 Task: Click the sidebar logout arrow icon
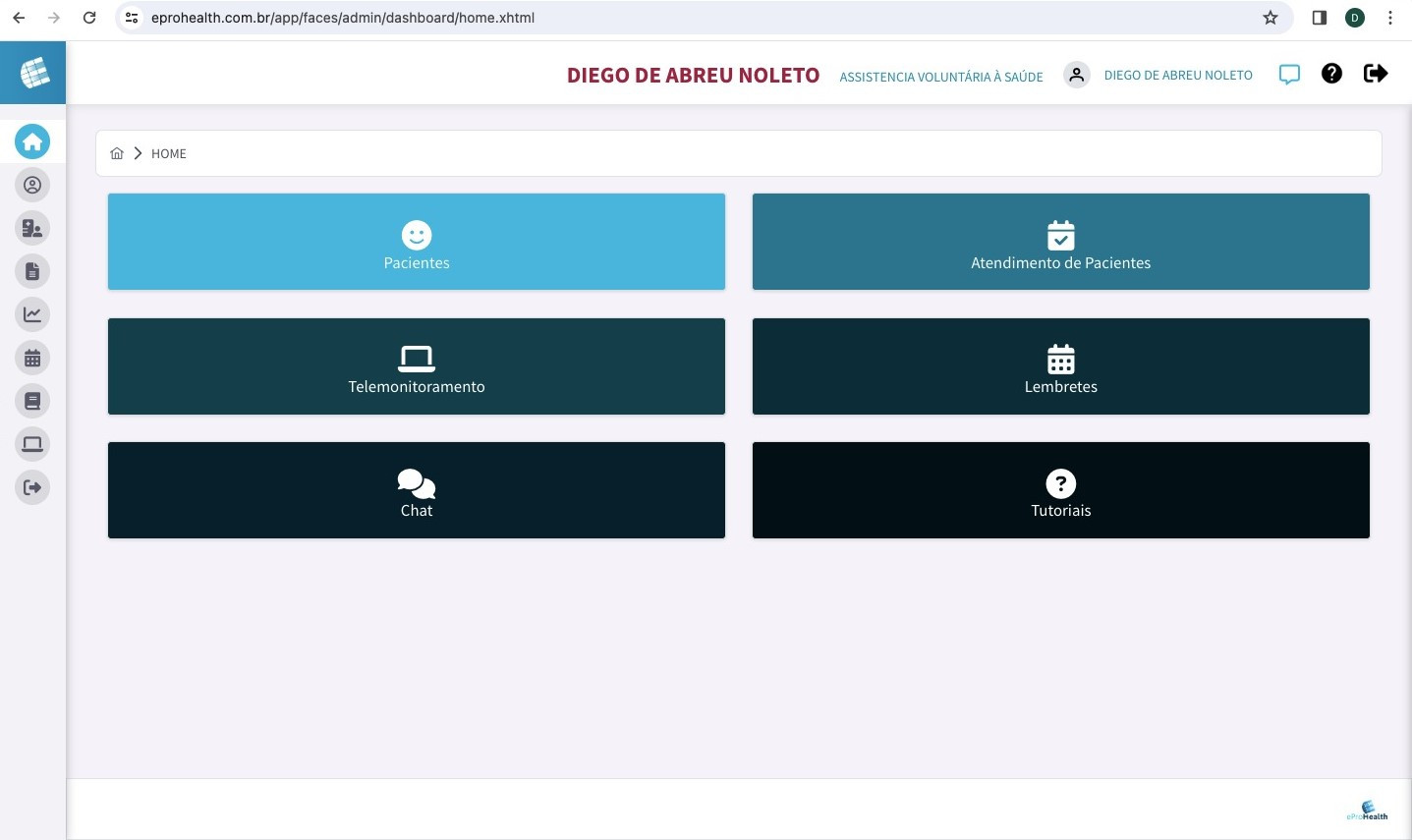coord(32,487)
